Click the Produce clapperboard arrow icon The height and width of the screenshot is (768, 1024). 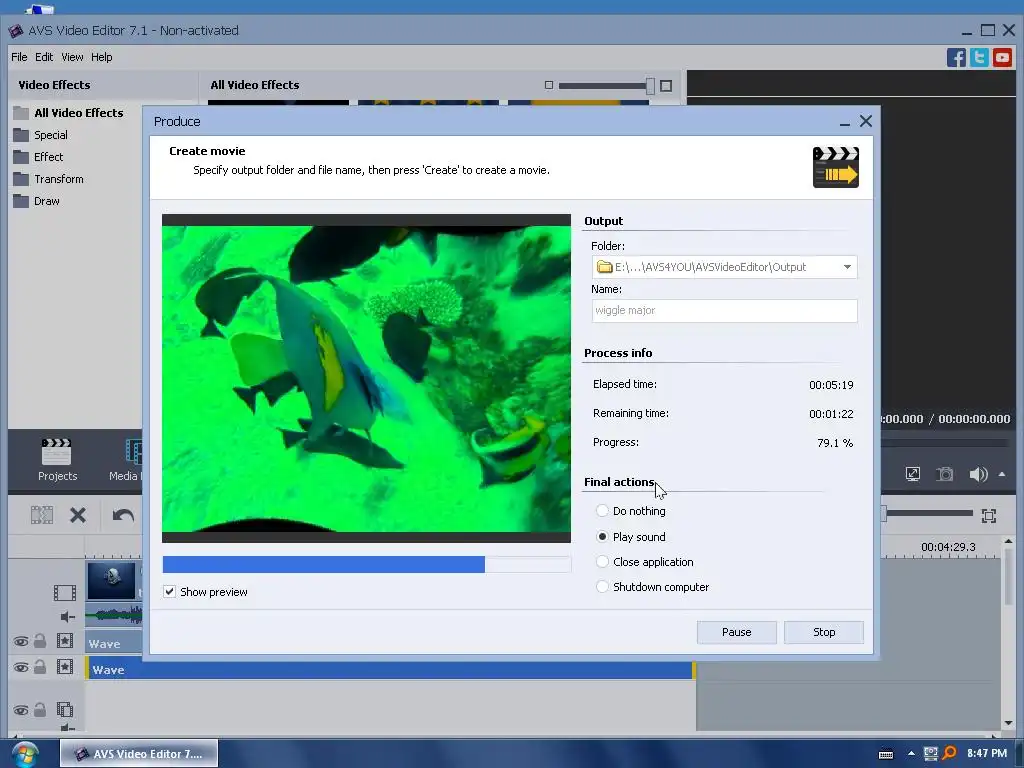(x=835, y=167)
